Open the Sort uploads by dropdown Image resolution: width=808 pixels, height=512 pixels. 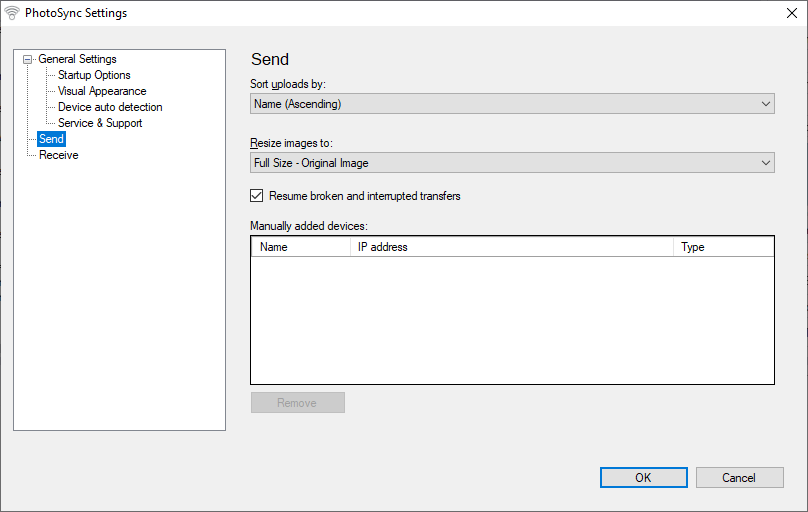pyautogui.click(x=512, y=104)
